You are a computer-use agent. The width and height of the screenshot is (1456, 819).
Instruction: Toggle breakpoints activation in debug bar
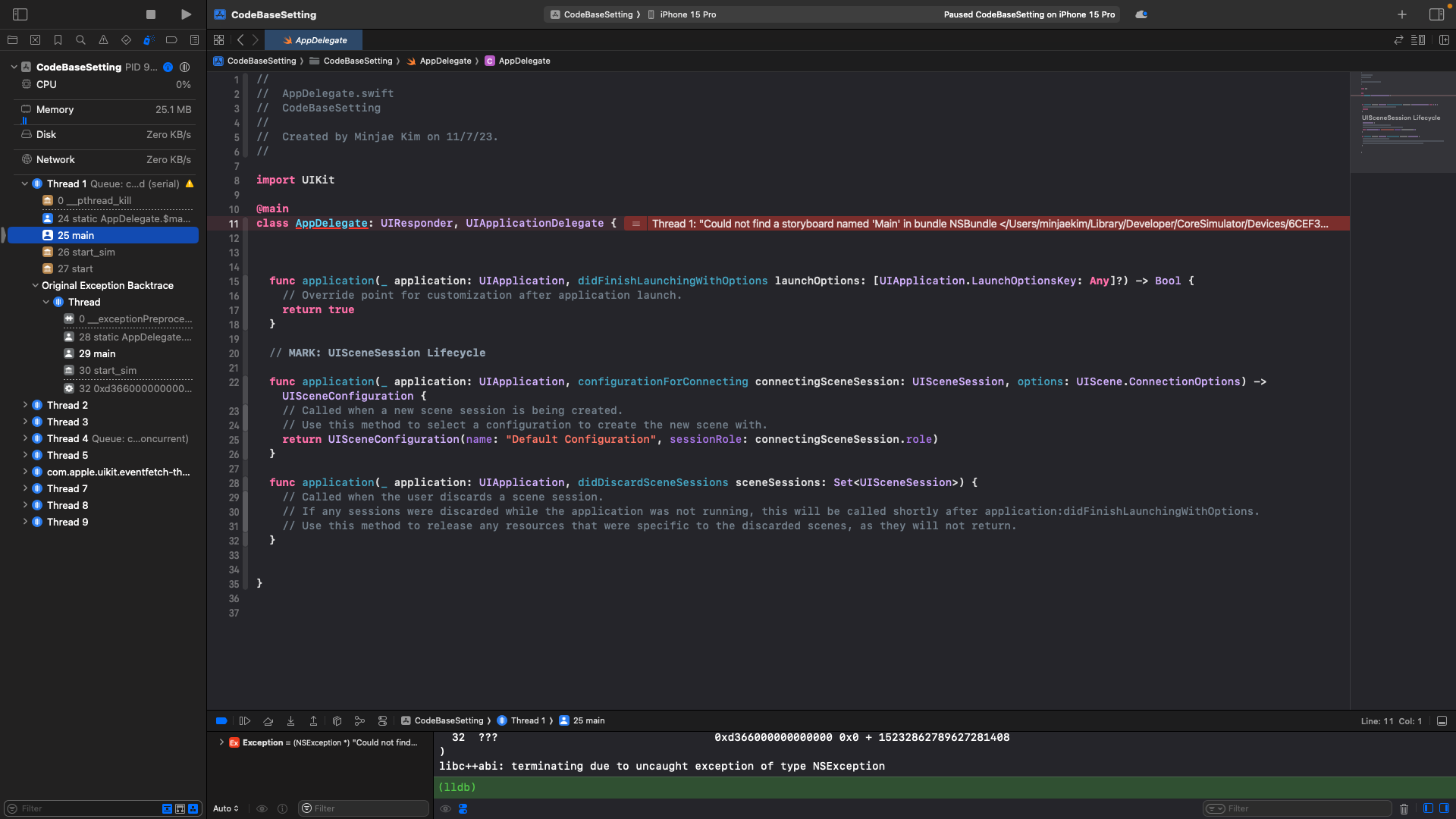(221, 721)
